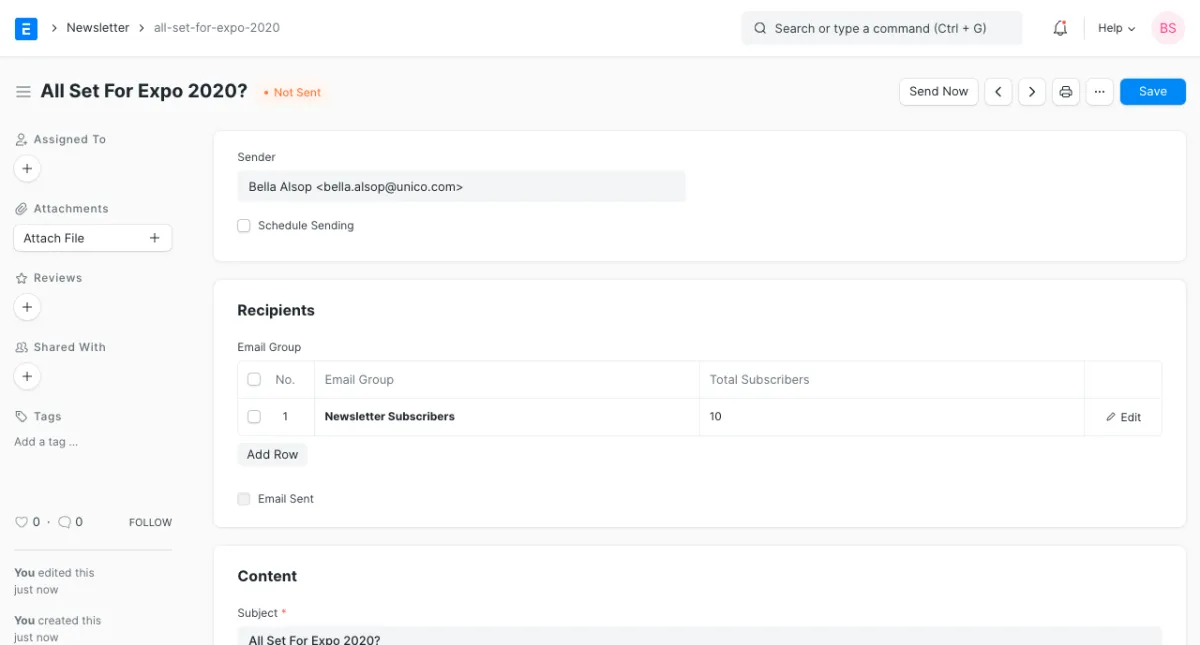Viewport: 1200px width, 645px height.
Task: Save the newsletter
Action: click(1153, 92)
